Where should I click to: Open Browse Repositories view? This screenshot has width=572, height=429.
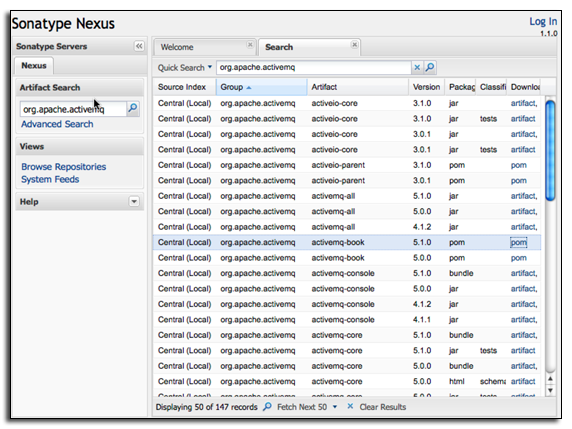[63, 167]
